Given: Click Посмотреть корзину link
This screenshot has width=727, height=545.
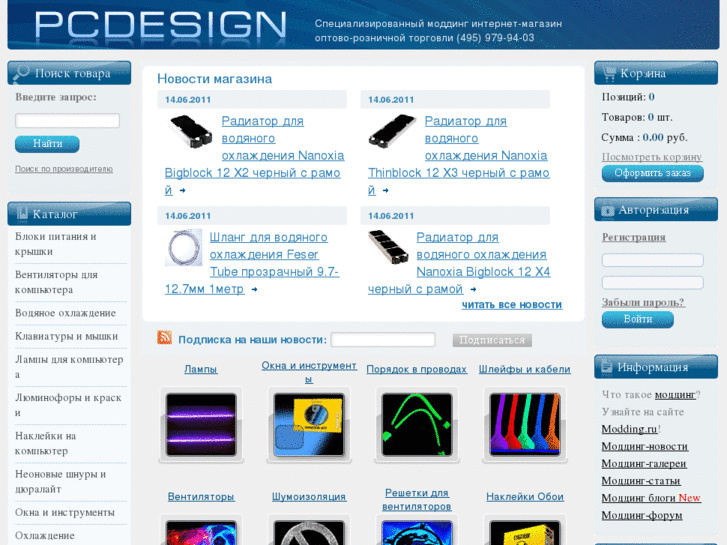Looking at the screenshot, I should (x=652, y=157).
